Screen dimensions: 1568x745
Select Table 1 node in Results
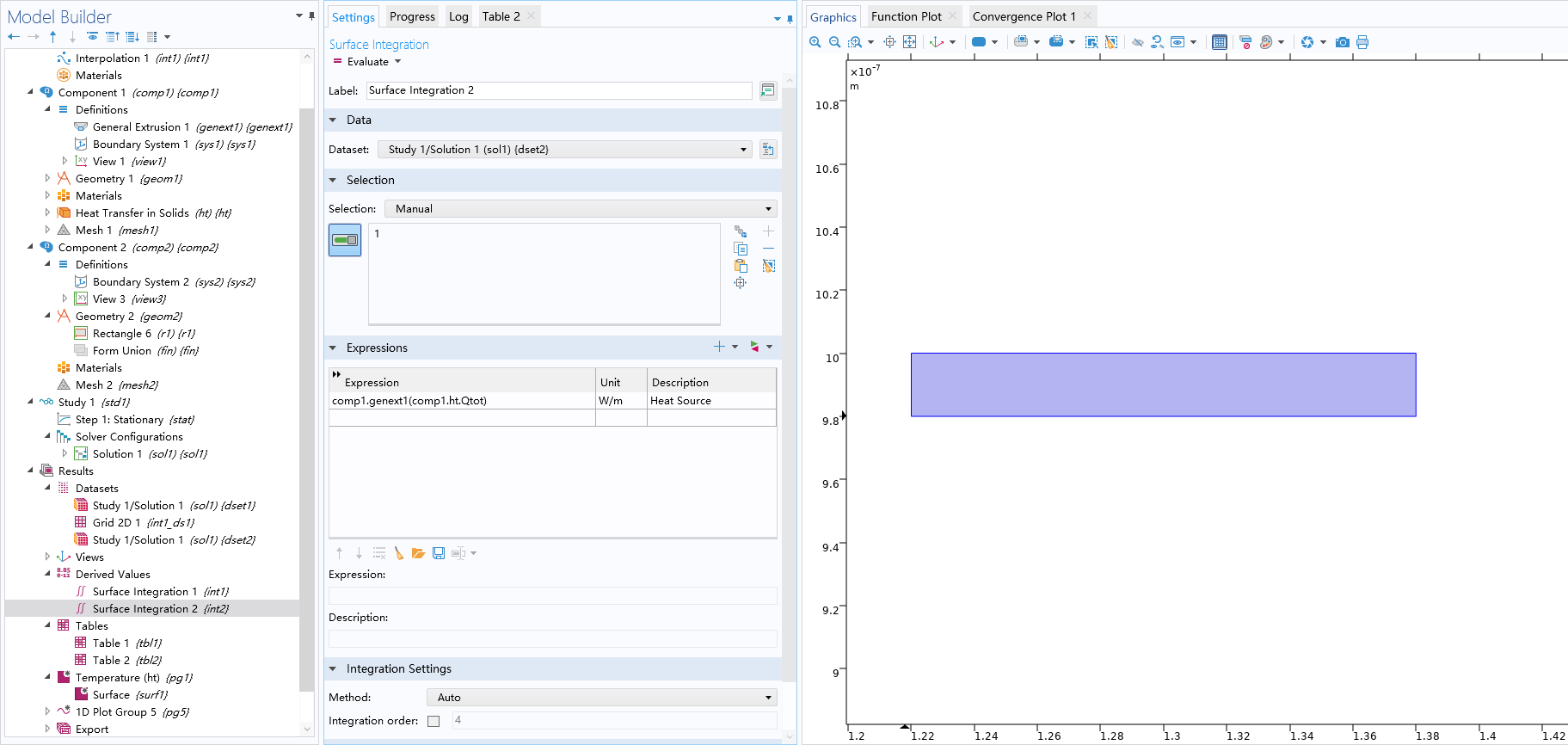coord(111,643)
